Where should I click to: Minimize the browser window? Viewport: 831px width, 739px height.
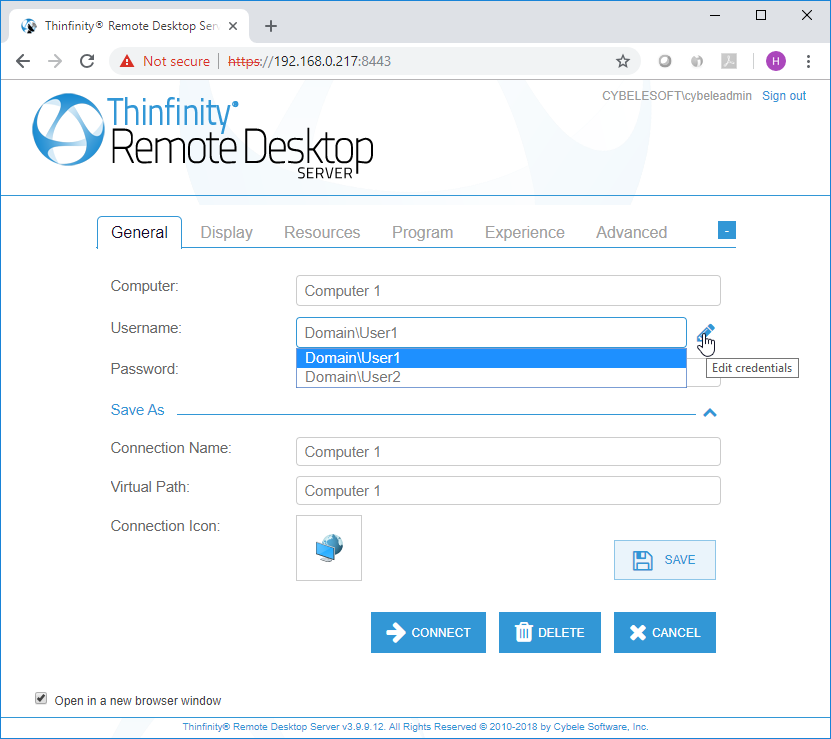tap(715, 15)
